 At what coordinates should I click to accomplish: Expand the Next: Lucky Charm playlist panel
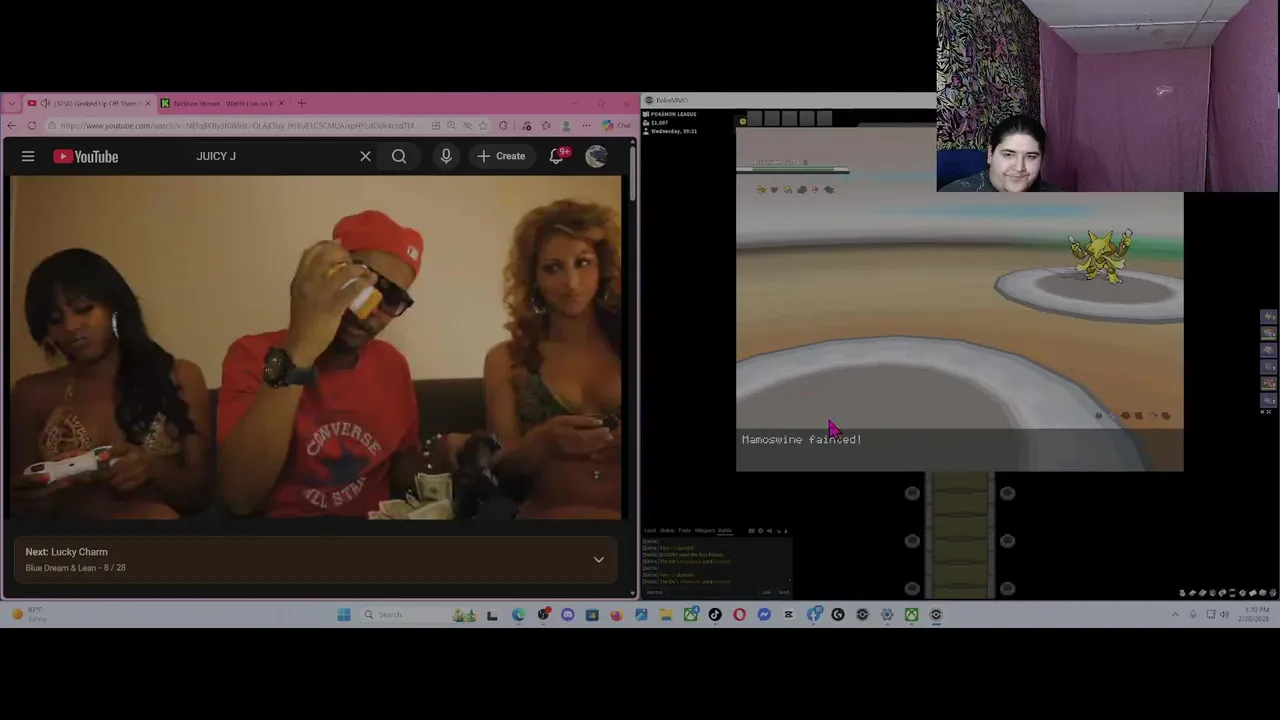(x=598, y=560)
